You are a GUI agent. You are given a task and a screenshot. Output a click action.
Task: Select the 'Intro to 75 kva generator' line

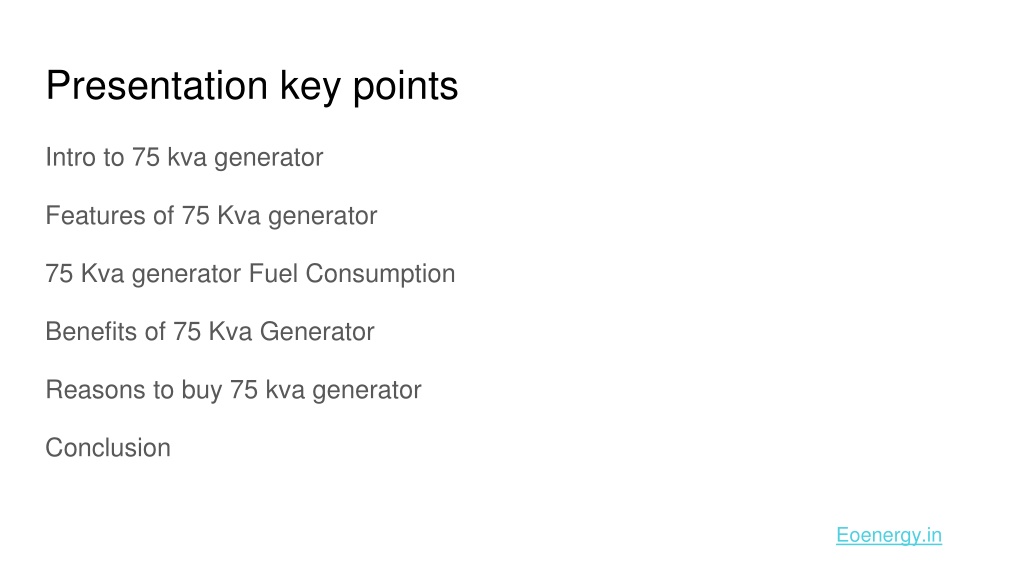(x=184, y=158)
